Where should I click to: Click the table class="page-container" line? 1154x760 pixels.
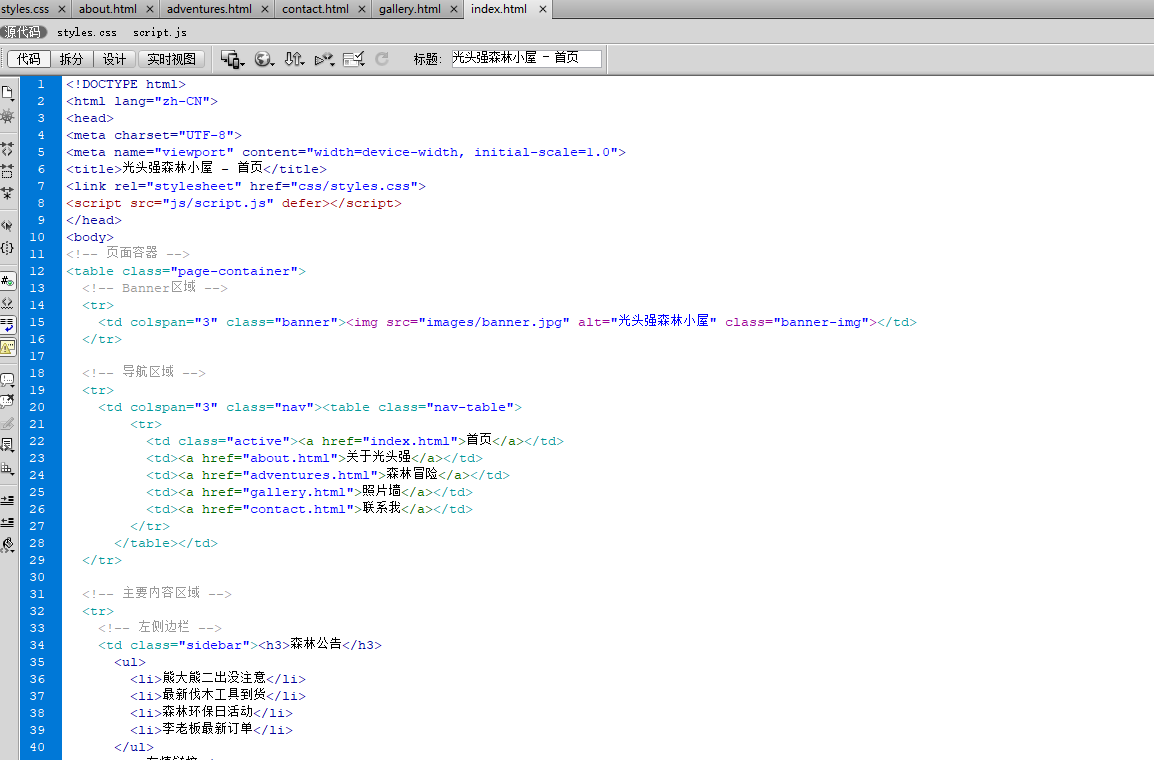tap(185, 271)
